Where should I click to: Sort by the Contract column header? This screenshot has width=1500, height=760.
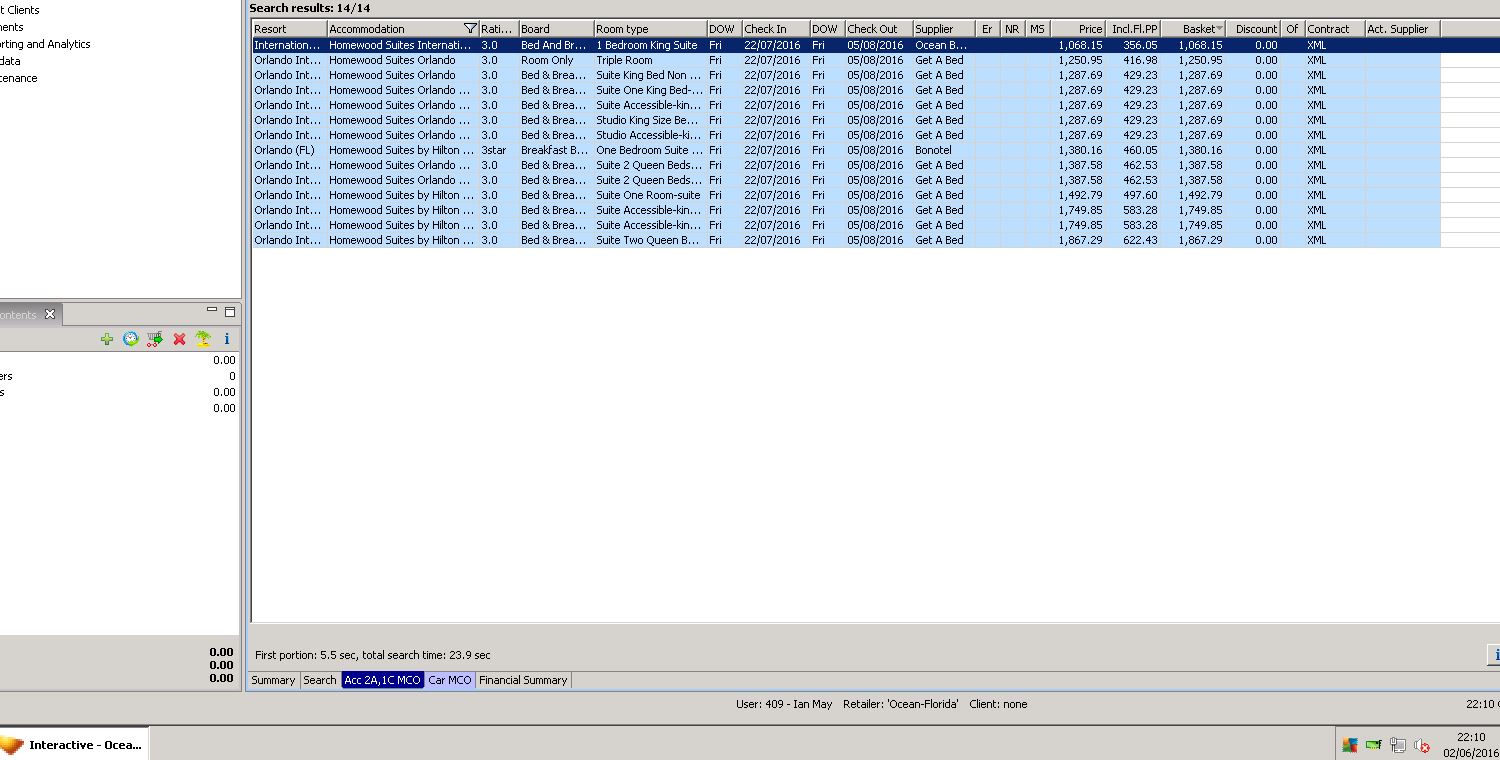click(1335, 29)
